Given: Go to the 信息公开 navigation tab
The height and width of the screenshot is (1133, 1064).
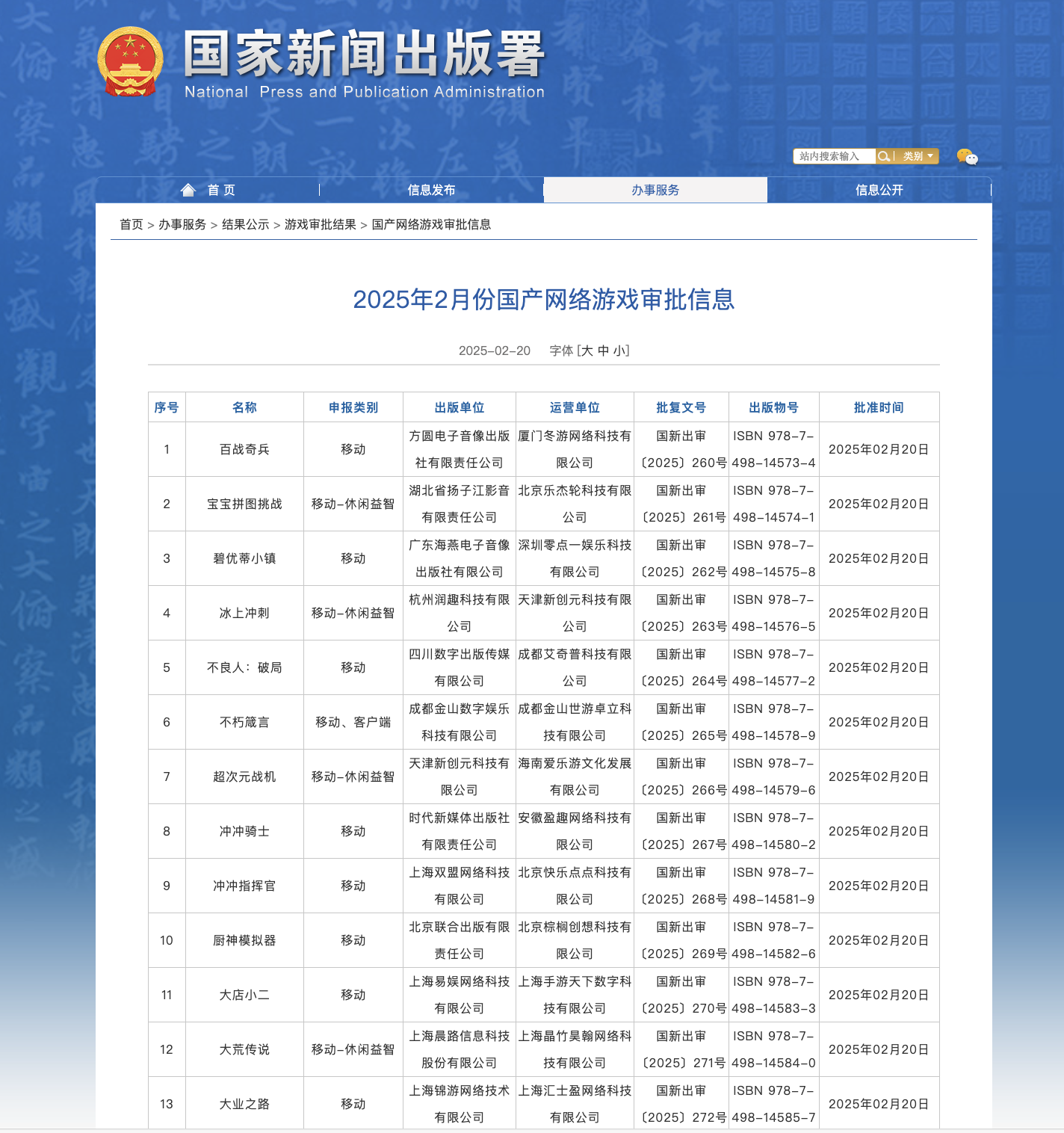Looking at the screenshot, I should click(879, 190).
